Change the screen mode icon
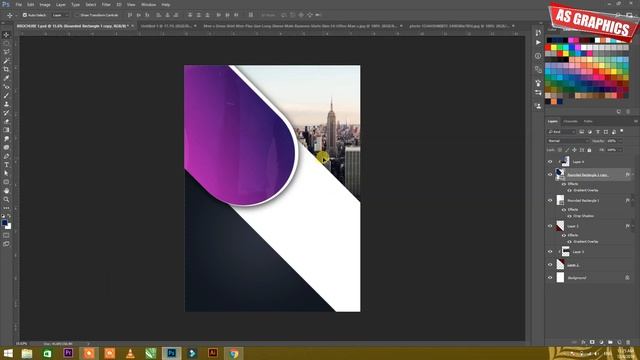Screen dimensions: 640x360 click(x=6, y=244)
